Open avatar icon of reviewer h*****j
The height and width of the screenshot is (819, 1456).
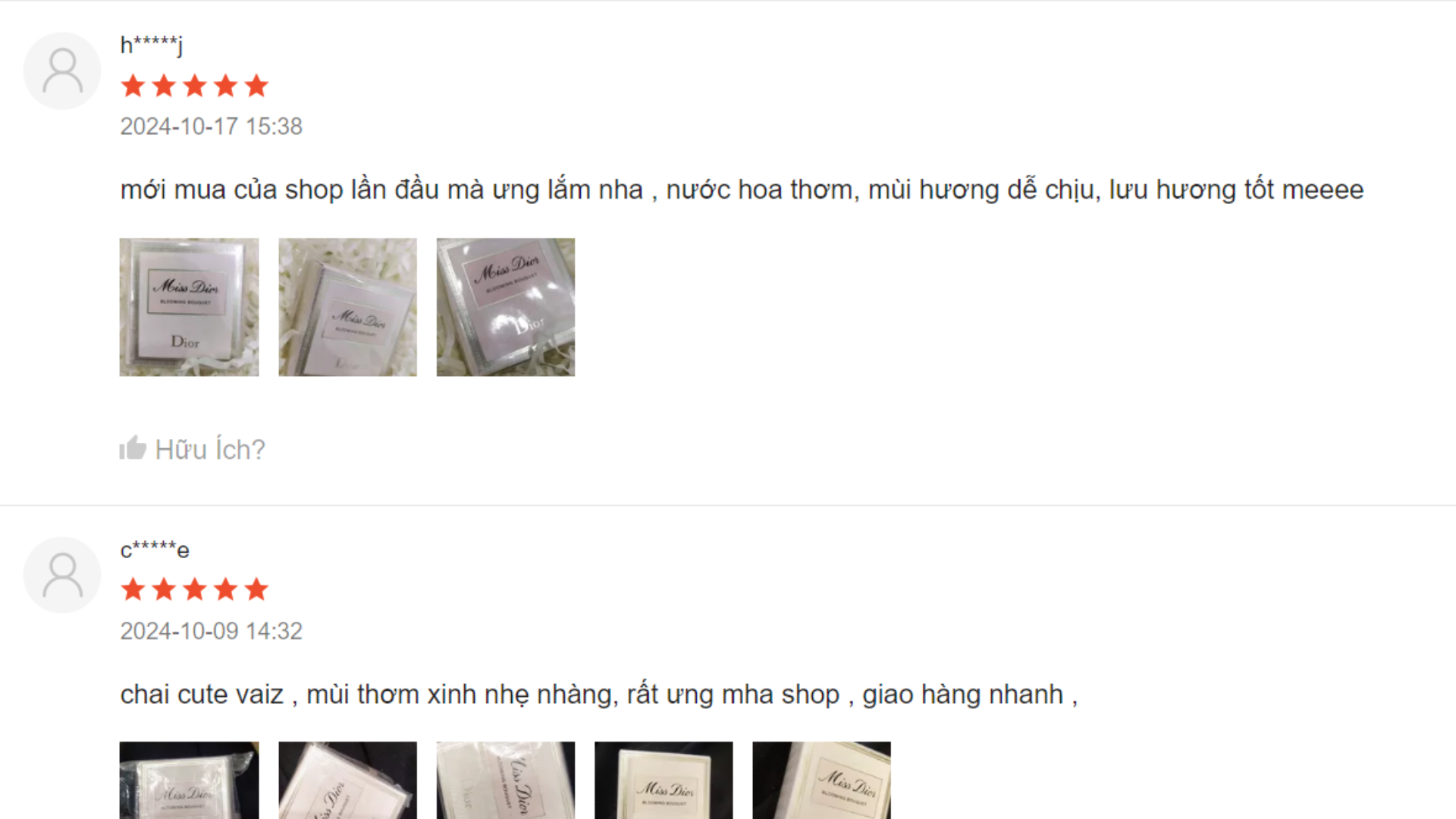click(x=62, y=71)
